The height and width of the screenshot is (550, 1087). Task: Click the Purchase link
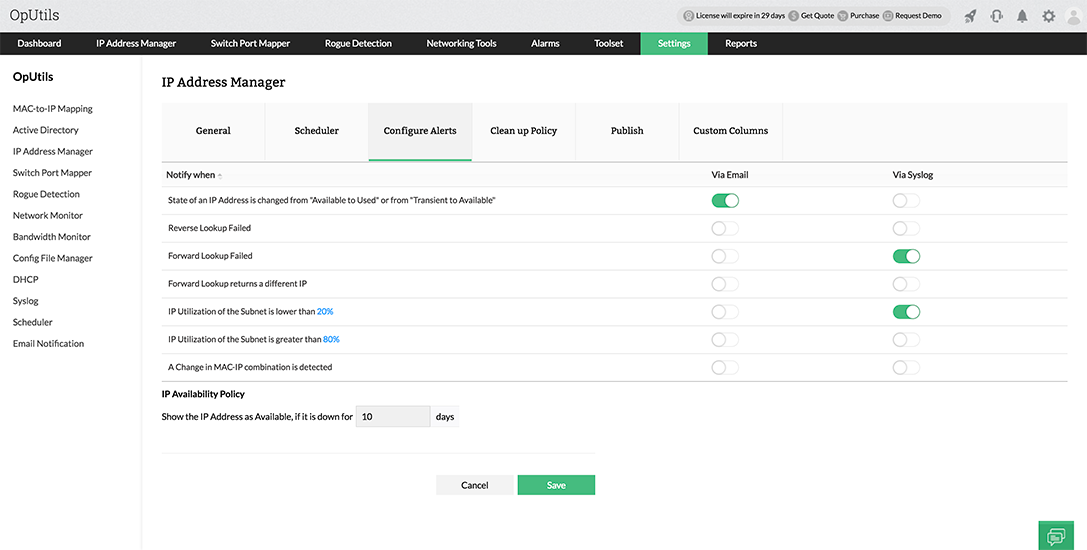pyautogui.click(x=864, y=15)
